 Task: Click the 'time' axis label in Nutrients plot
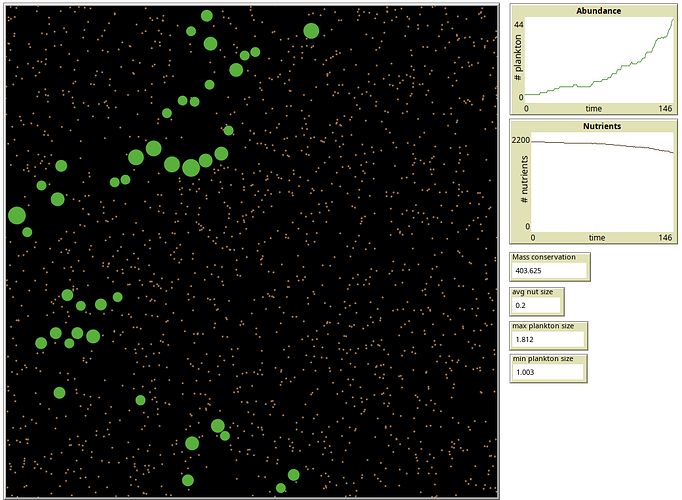[597, 237]
